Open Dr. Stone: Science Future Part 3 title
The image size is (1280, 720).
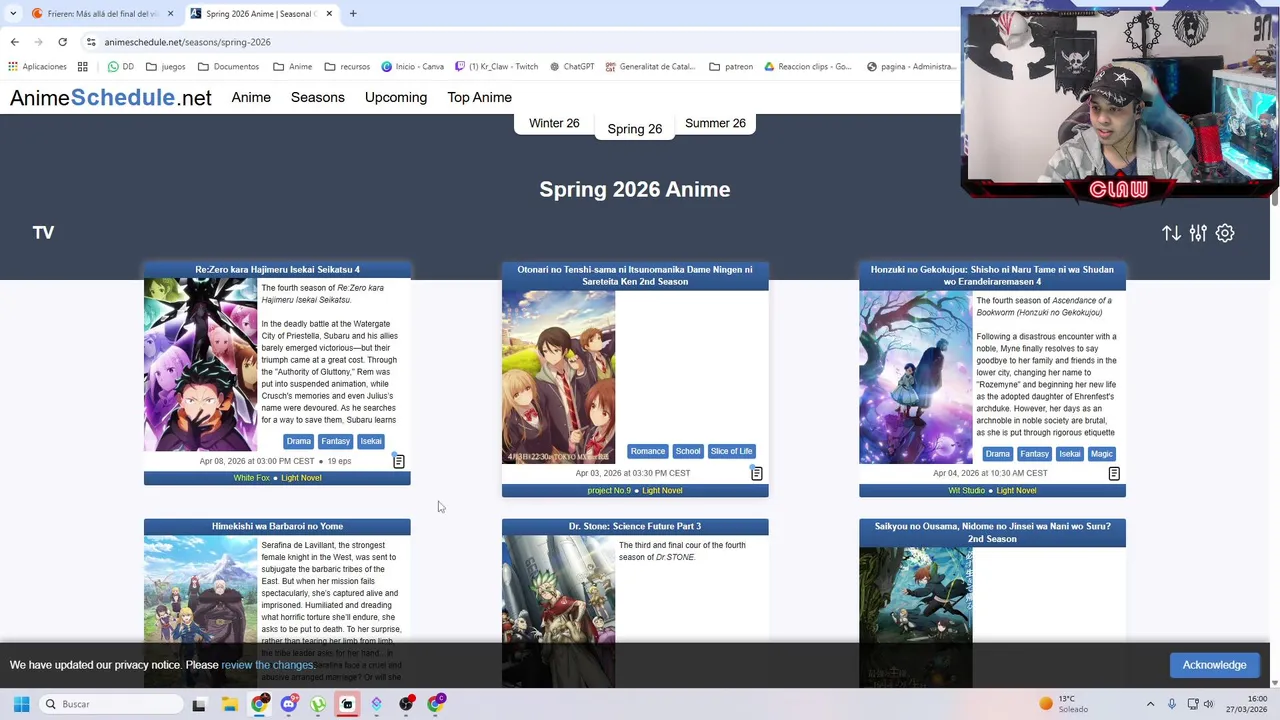tap(635, 526)
